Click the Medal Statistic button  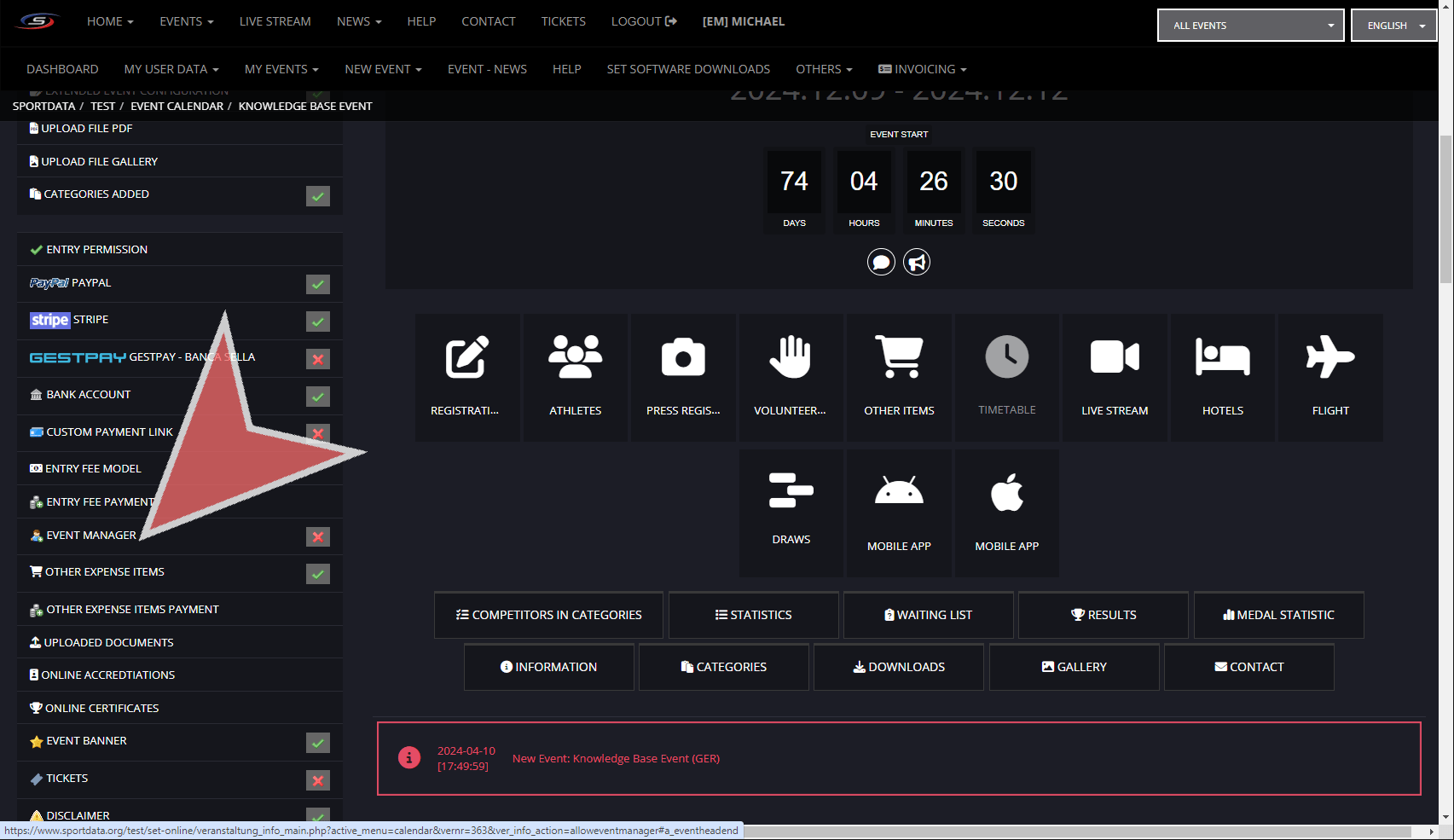[1278, 615]
